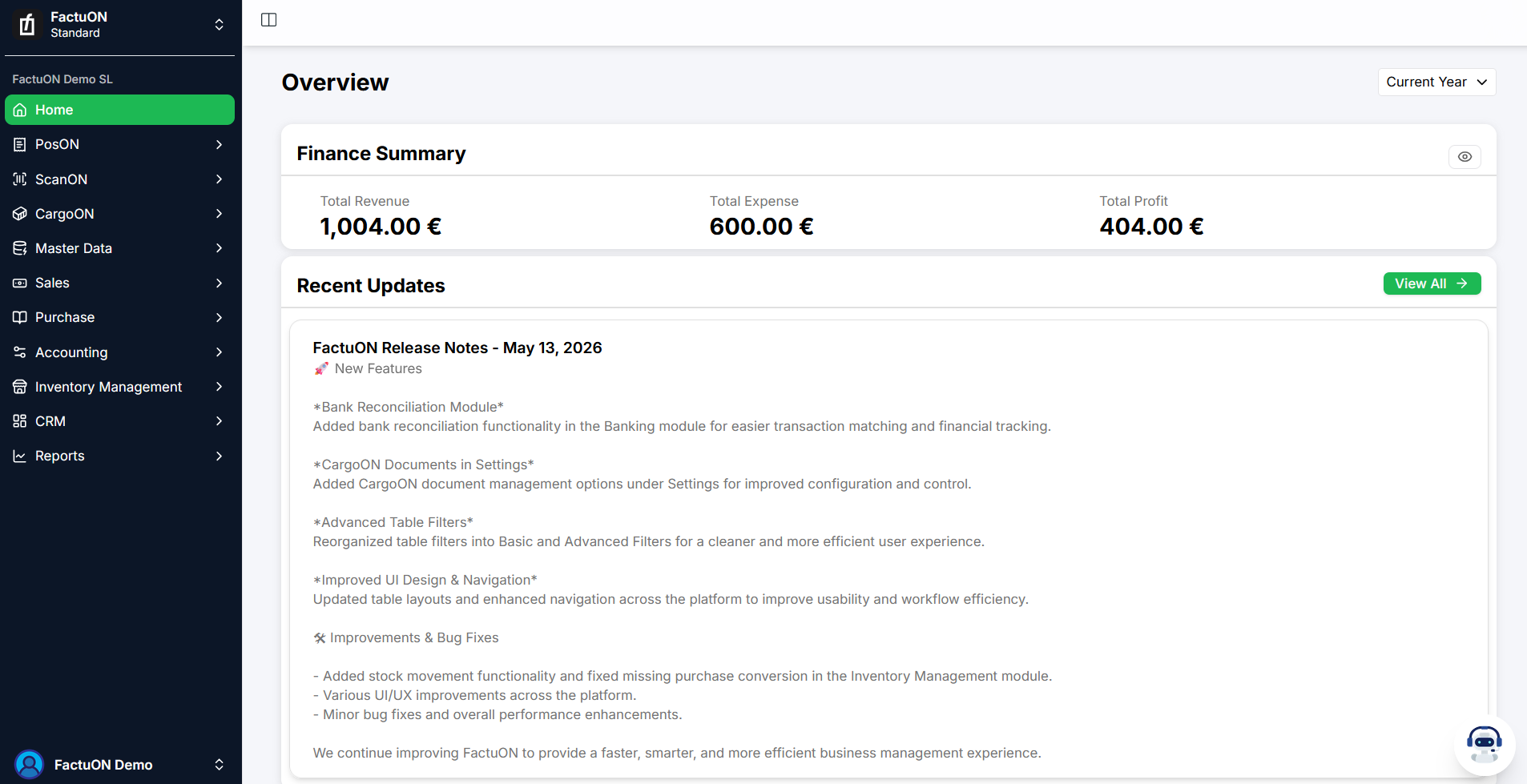This screenshot has height=784, width=1527.
Task: Click the Sales banknote icon
Action: (x=20, y=283)
